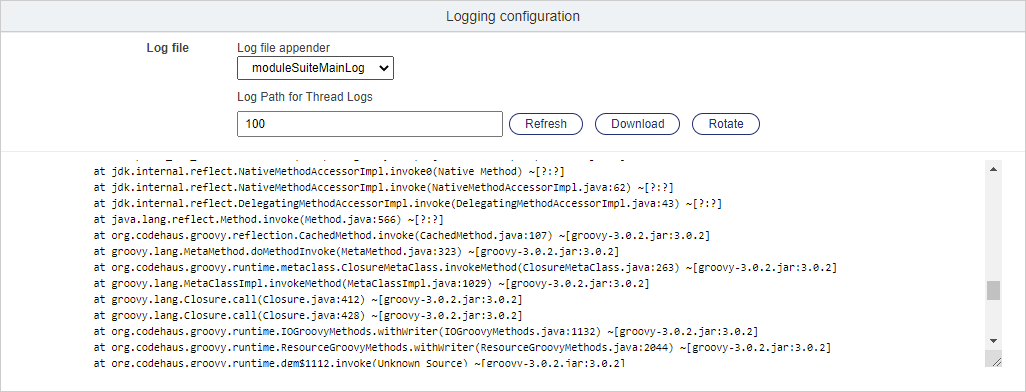This screenshot has height=392, width=1026.
Task: Rotate the log file
Action: [x=726, y=124]
